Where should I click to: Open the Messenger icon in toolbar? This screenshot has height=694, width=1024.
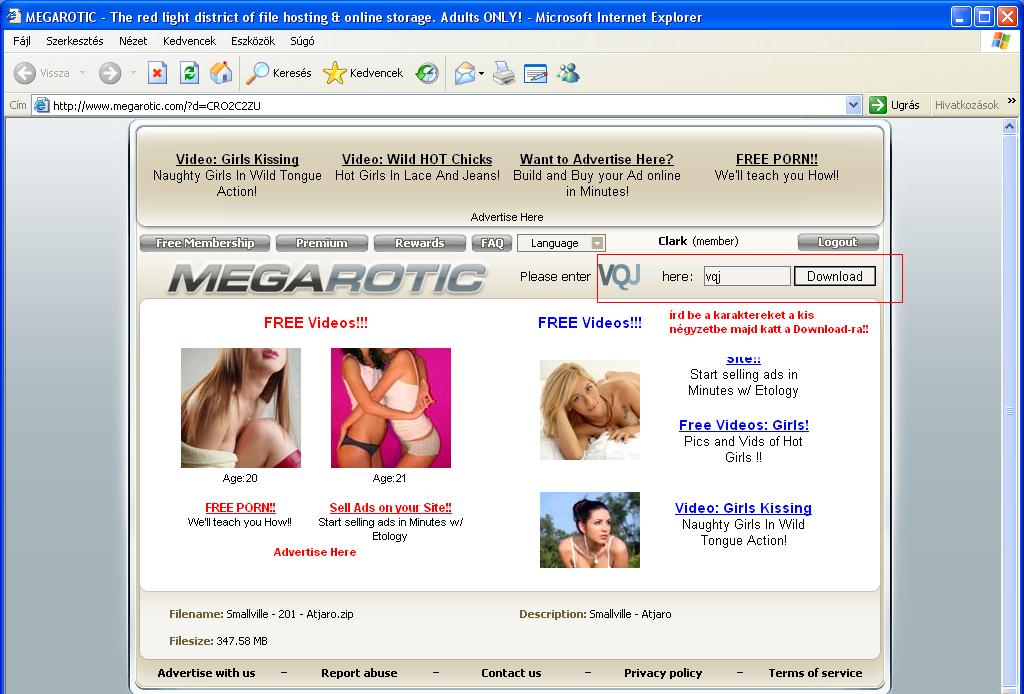(568, 73)
